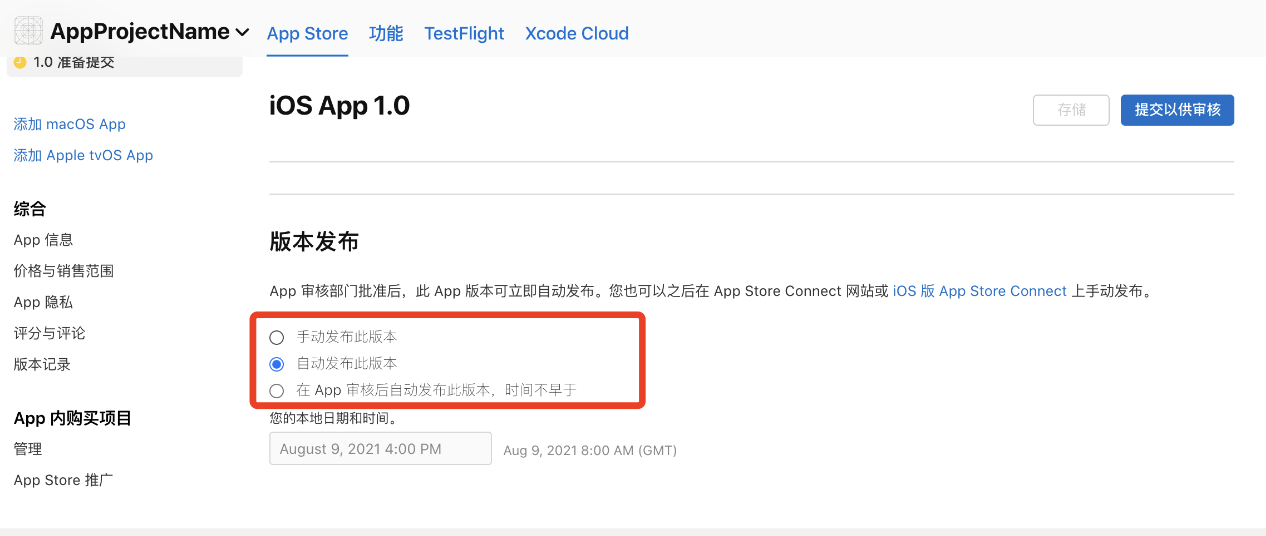
Task: Select the 时间不早于 scheduled release option
Action: pyautogui.click(x=277, y=391)
